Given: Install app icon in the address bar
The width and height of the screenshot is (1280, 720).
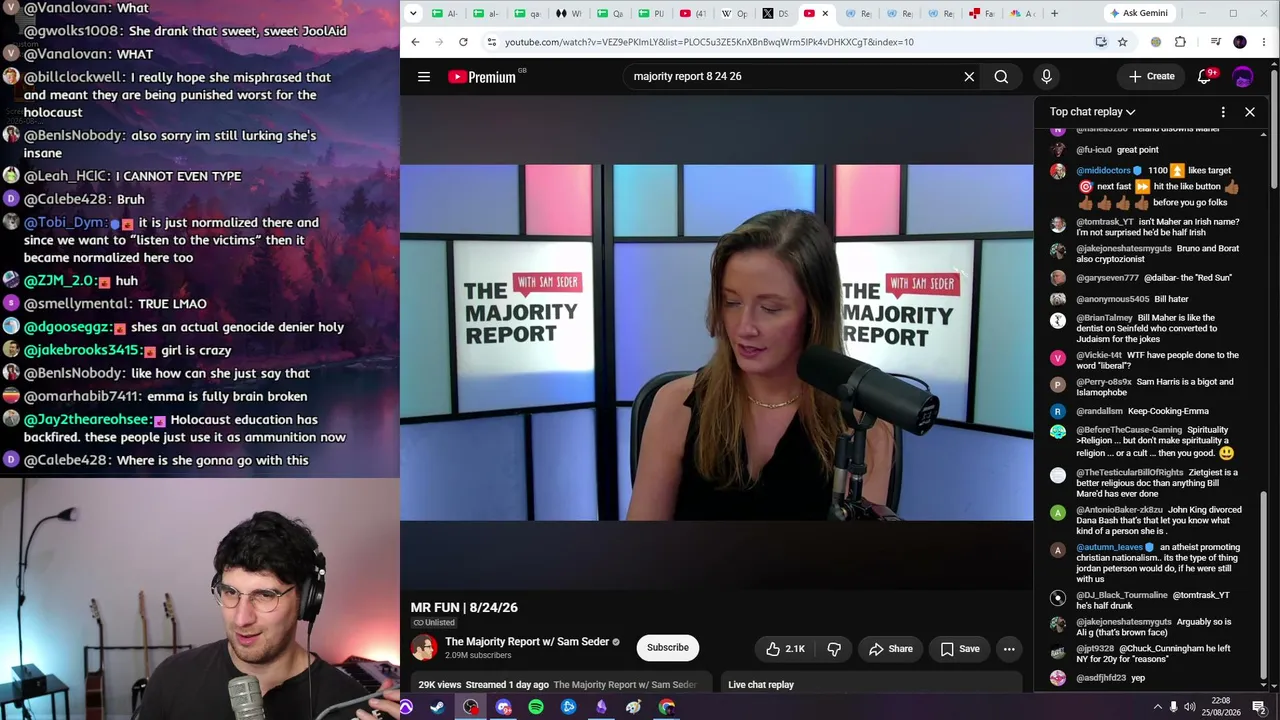Looking at the screenshot, I should tap(1101, 42).
